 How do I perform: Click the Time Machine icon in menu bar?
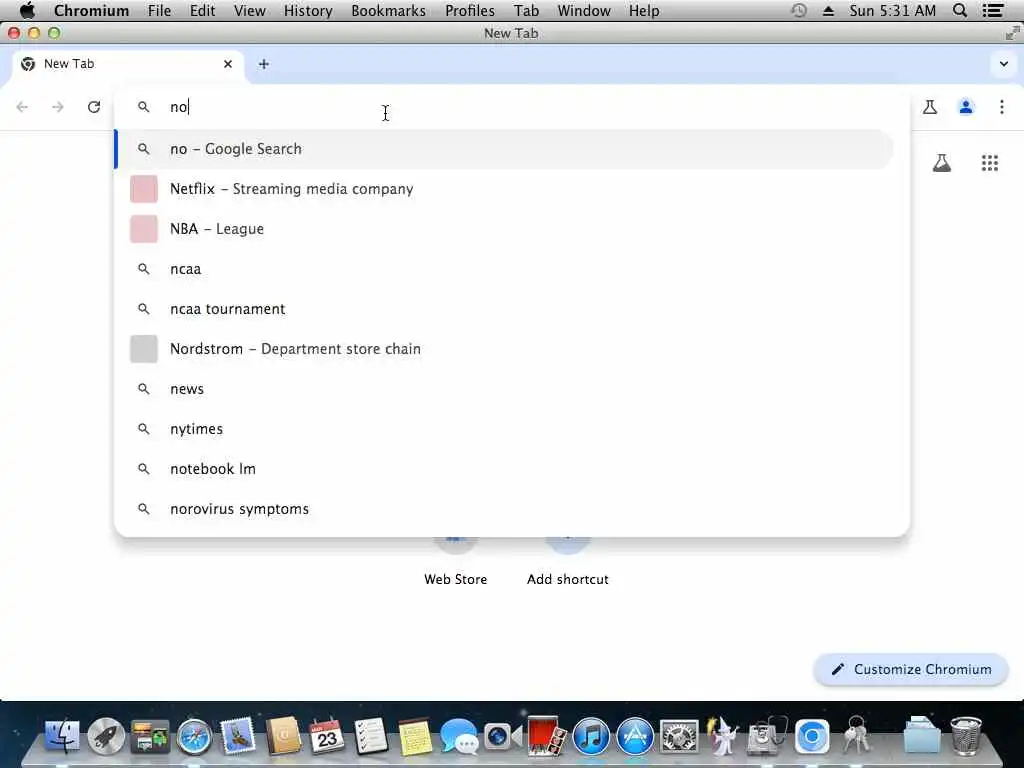click(799, 10)
